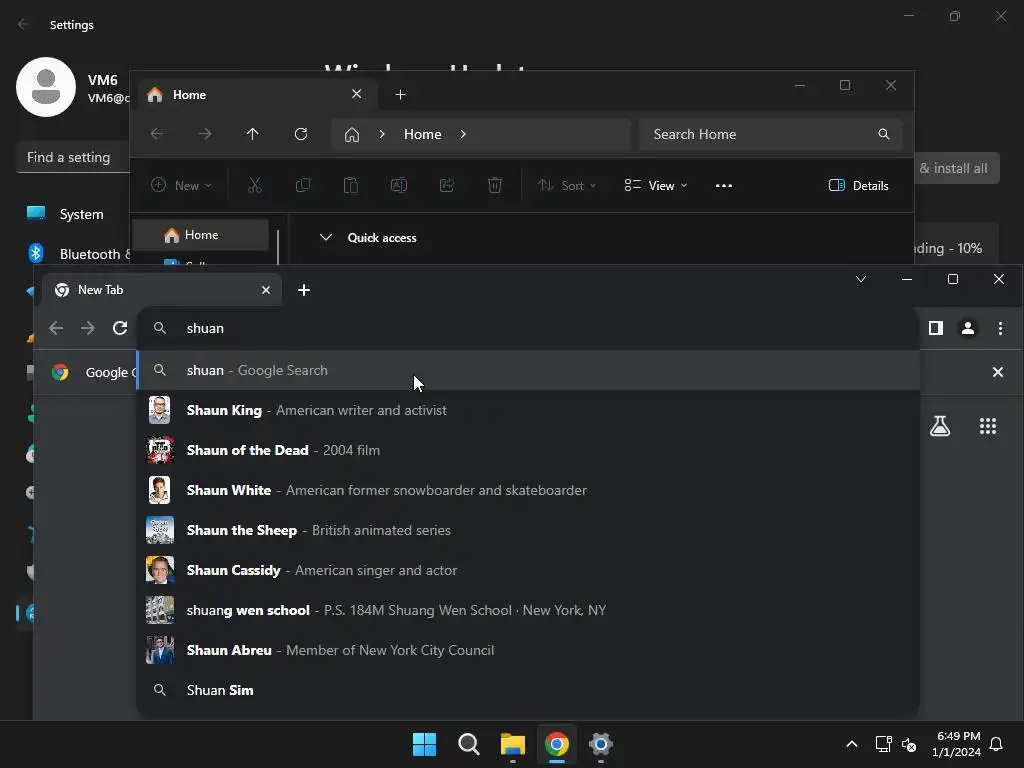Toggle the Details pane button
Image resolution: width=1024 pixels, height=768 pixels.
point(858,185)
